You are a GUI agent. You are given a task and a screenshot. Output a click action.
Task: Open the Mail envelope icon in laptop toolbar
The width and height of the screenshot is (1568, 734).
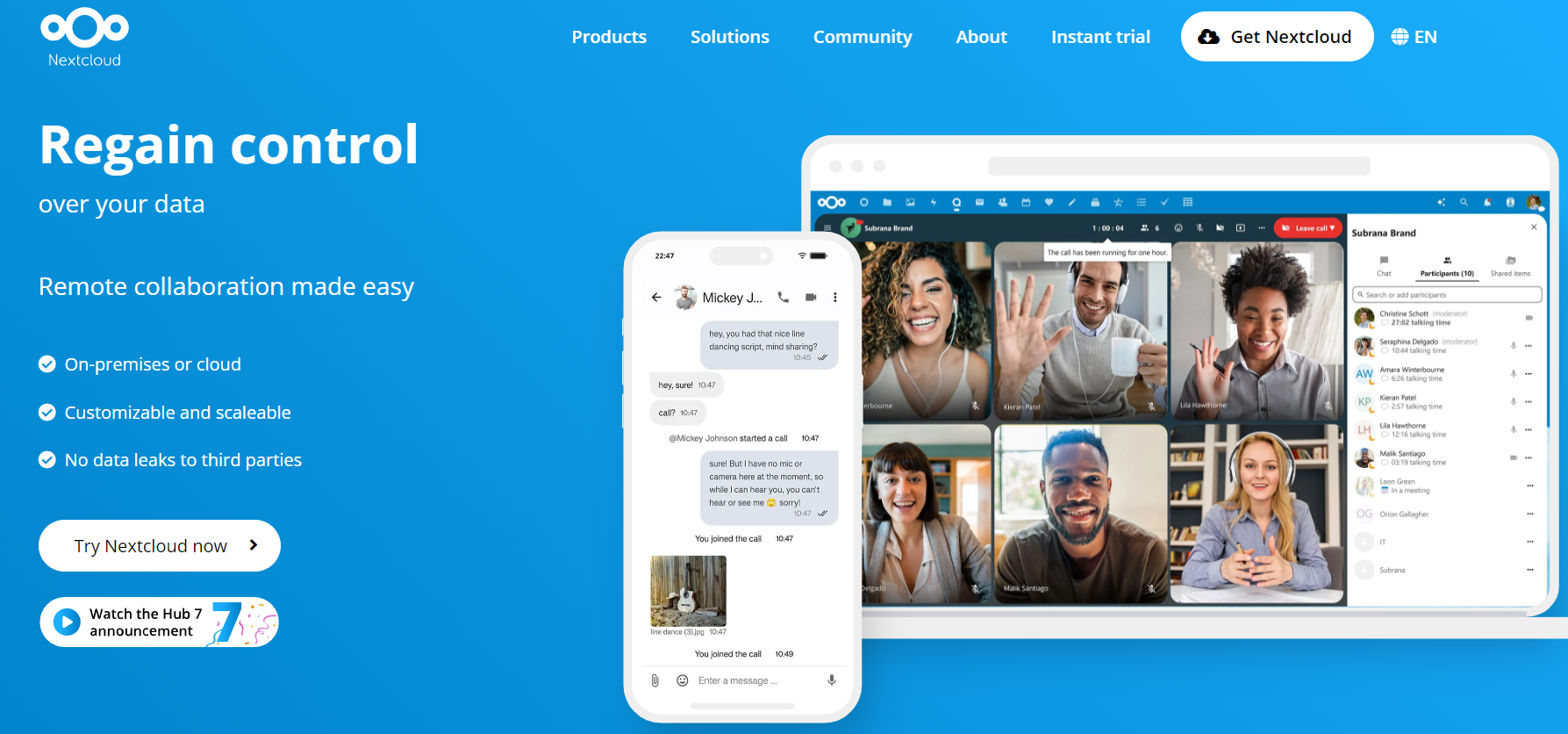pos(979,202)
